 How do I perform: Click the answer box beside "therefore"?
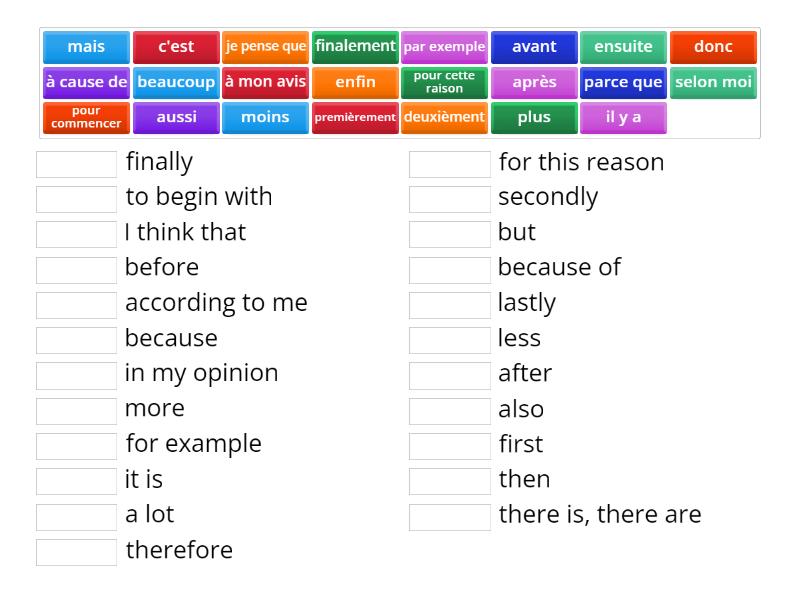[75, 550]
